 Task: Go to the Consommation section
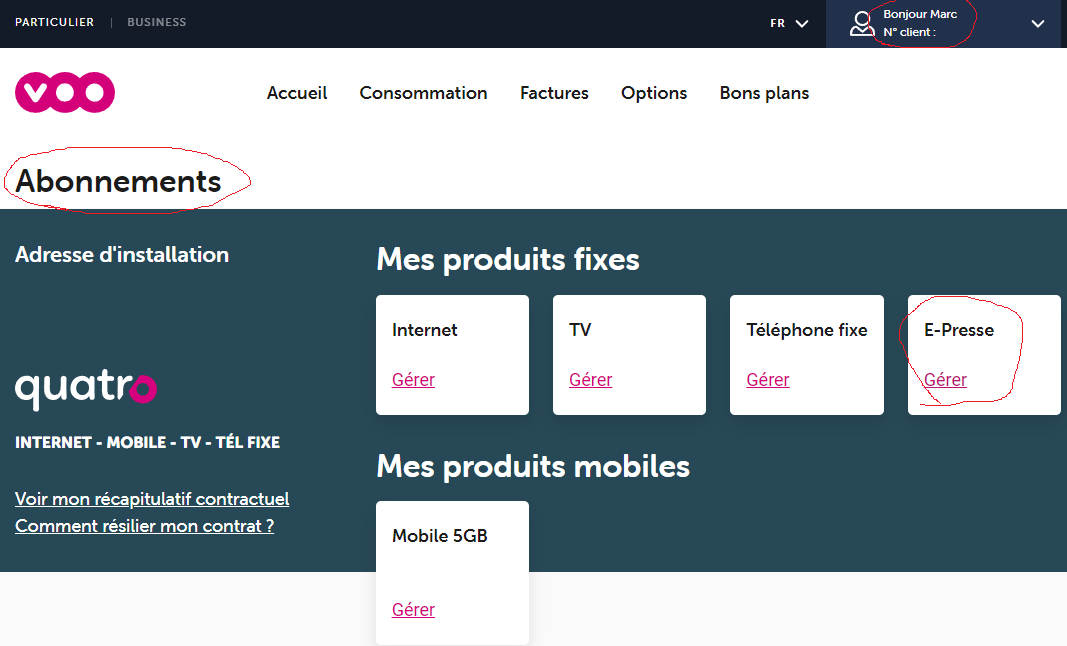click(423, 93)
